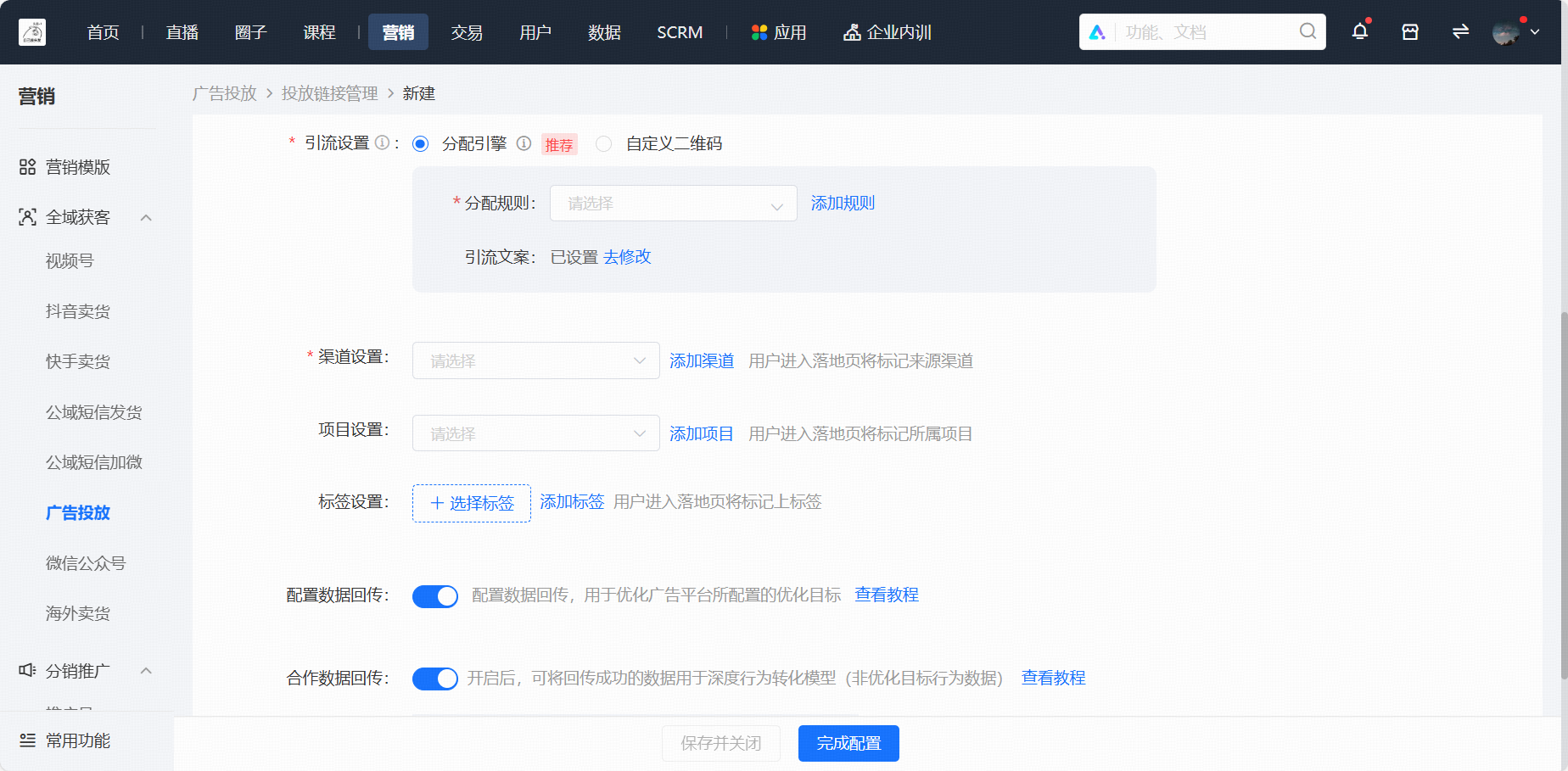Screen dimensions: 1568x771
Task: Open the 分配规则 dropdown
Action: click(x=674, y=204)
